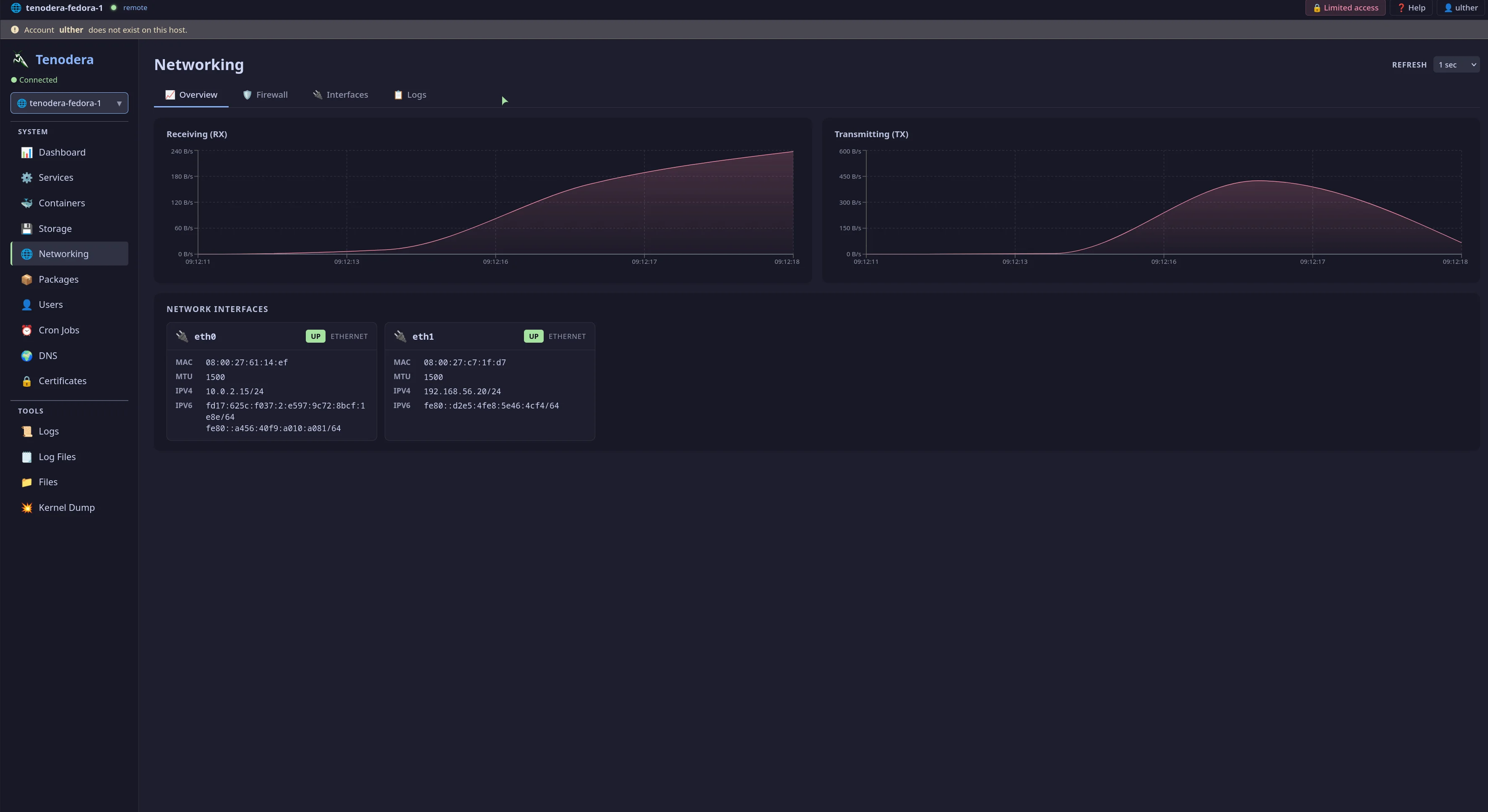Screen dimensions: 1488x812
Task: Select the eth1 interface card
Action: 490,381
